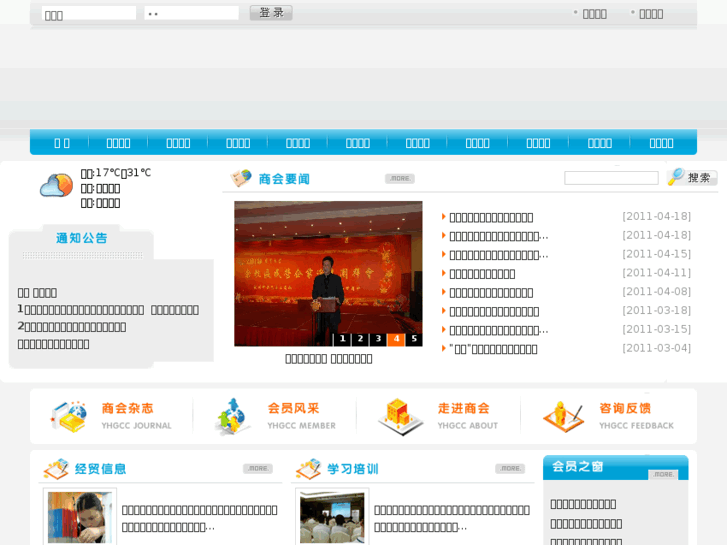Switch slideshow to image 5
The height and width of the screenshot is (545, 727).
(414, 339)
